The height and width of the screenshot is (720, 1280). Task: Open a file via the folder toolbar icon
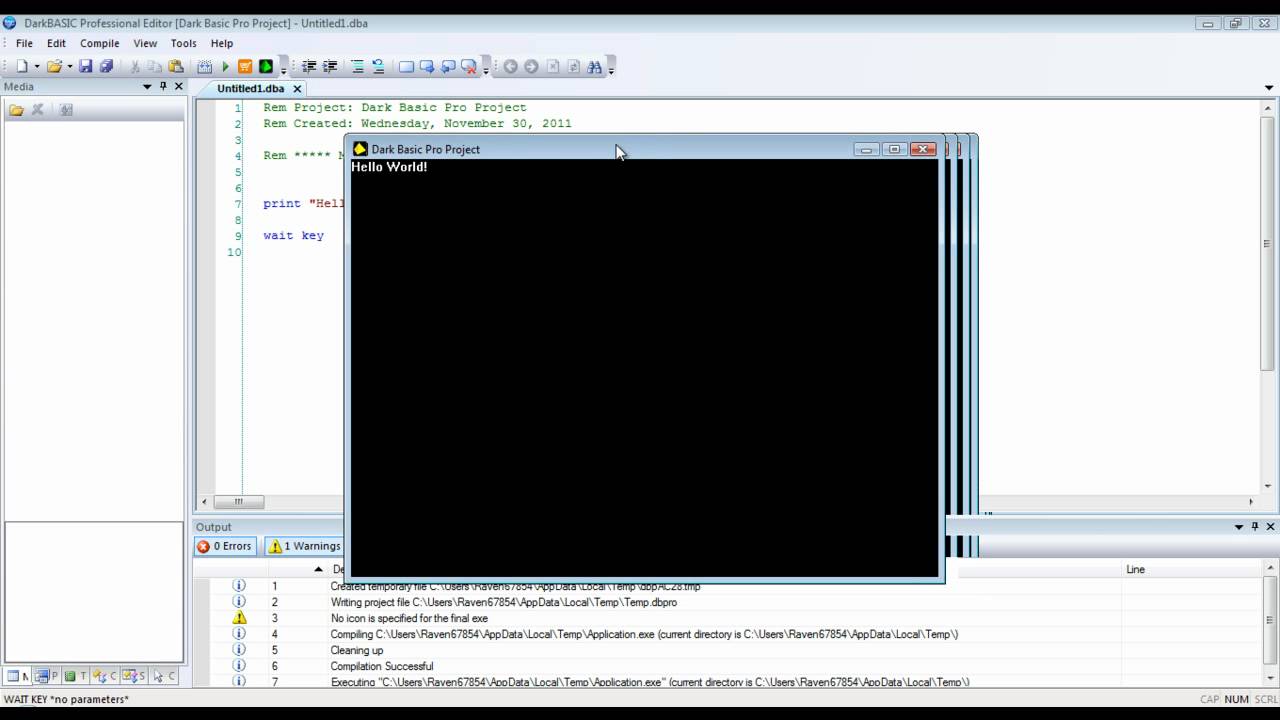point(54,66)
